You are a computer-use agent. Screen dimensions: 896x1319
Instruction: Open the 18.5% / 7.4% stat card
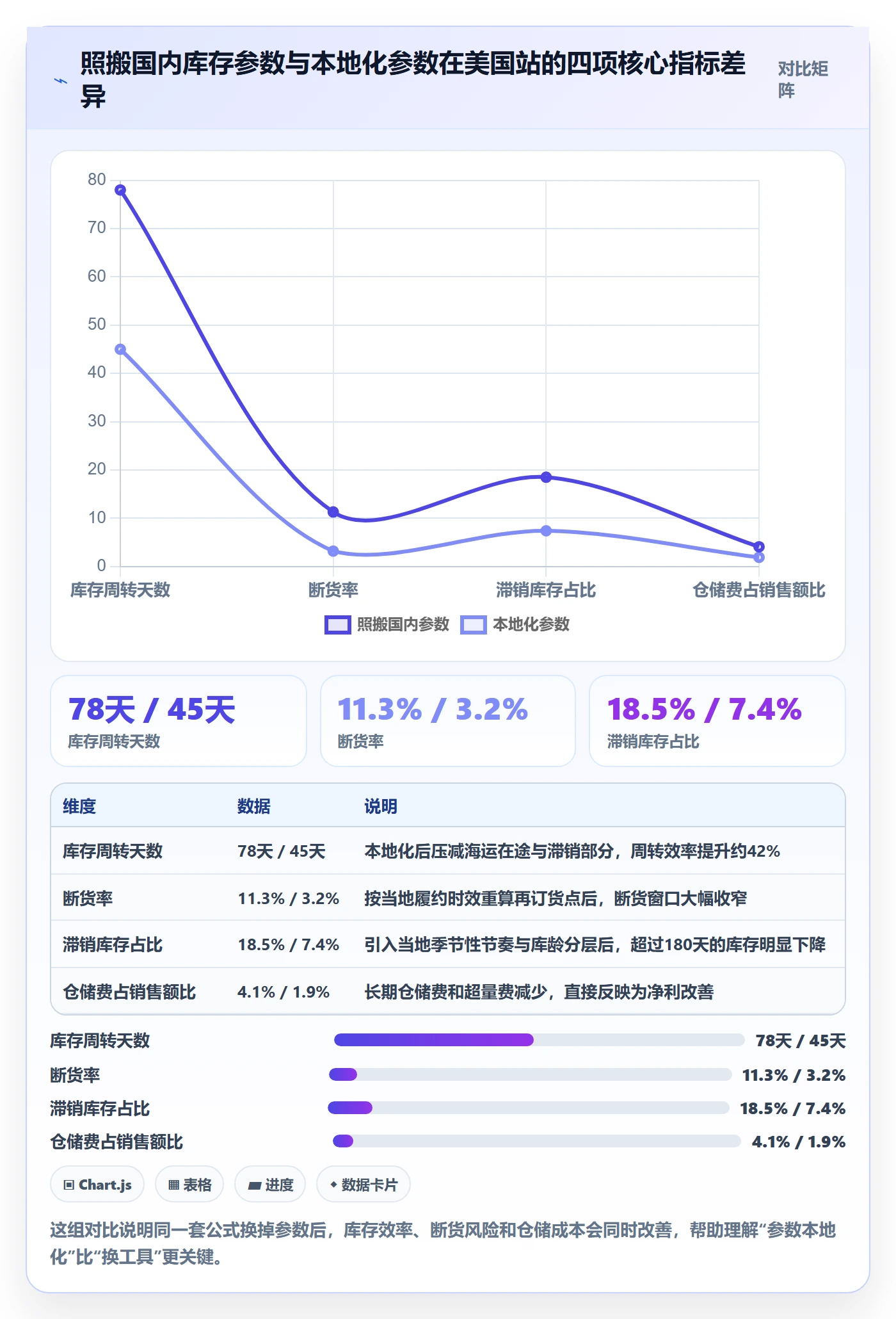click(717, 721)
